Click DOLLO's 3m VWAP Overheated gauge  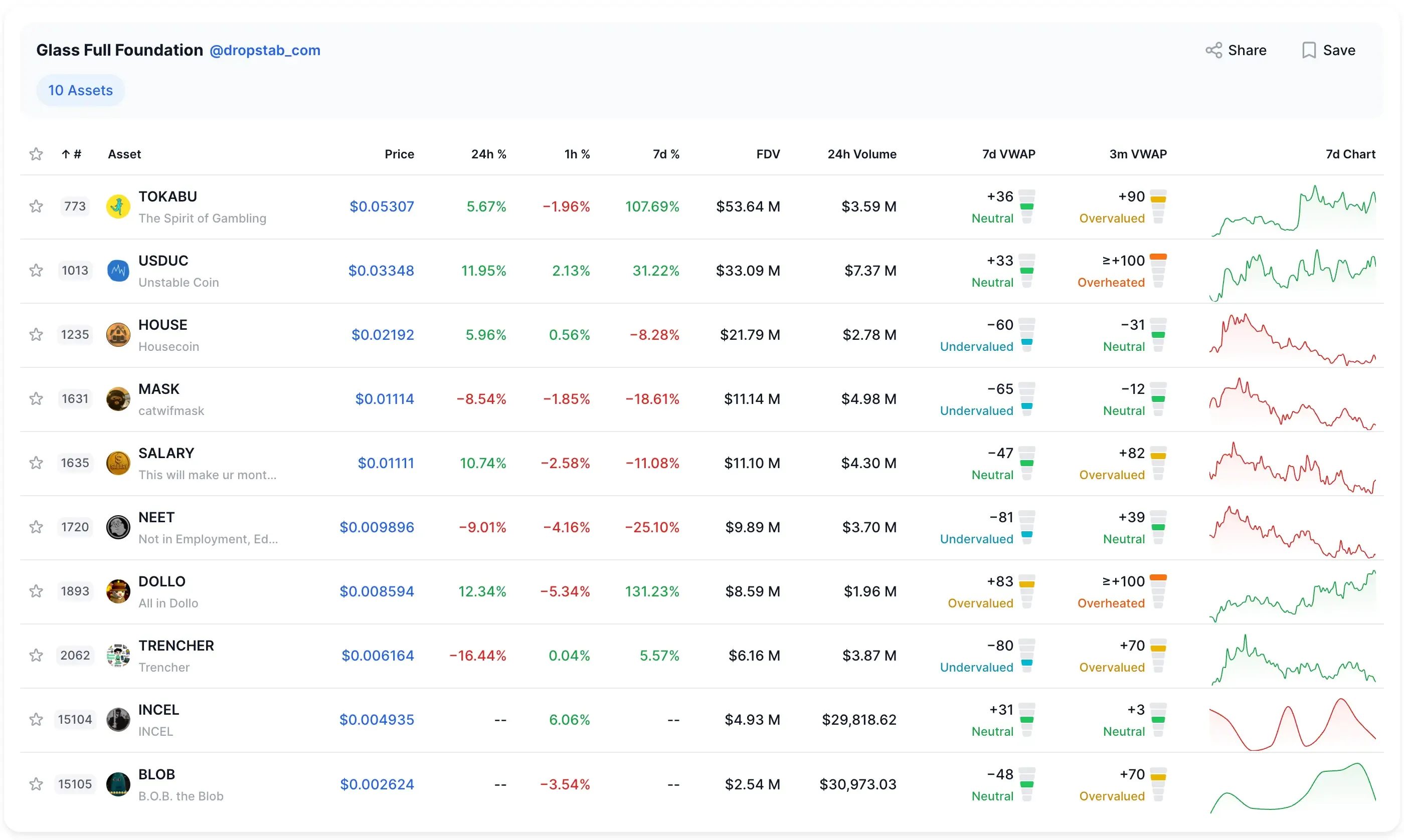[x=1158, y=591]
